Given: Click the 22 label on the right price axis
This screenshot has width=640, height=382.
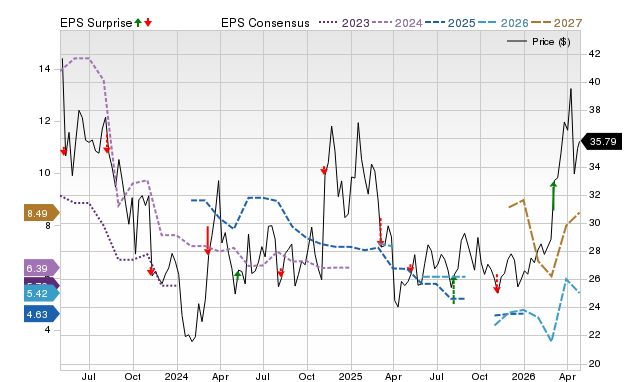Looking at the screenshot, I should point(594,335).
